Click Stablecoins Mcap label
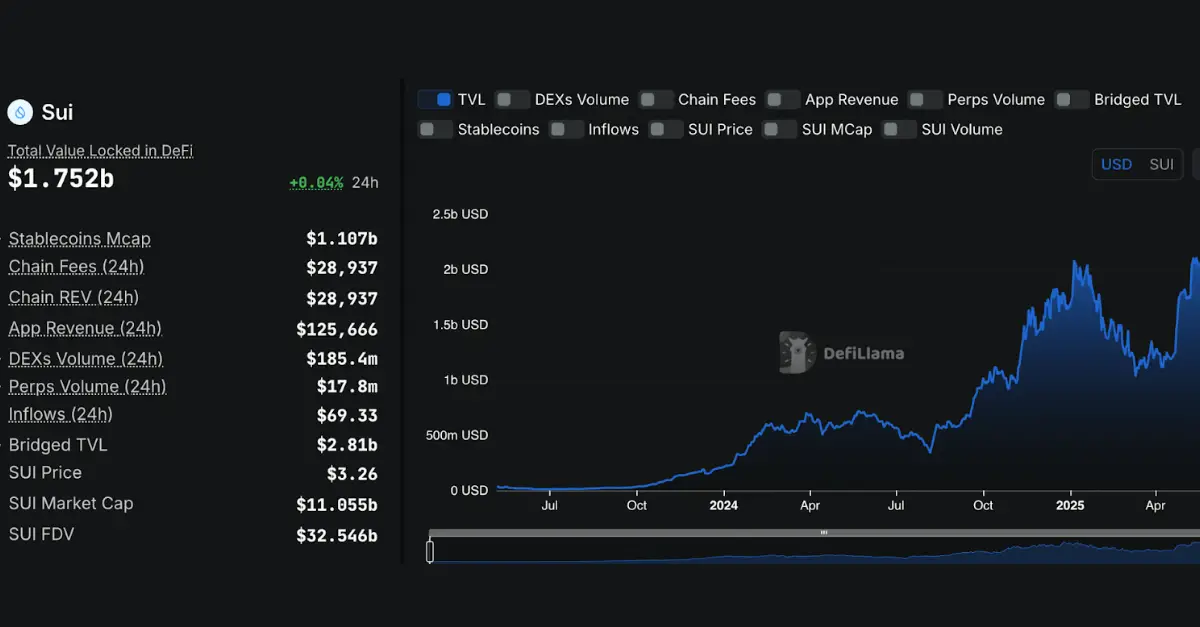 pos(80,238)
